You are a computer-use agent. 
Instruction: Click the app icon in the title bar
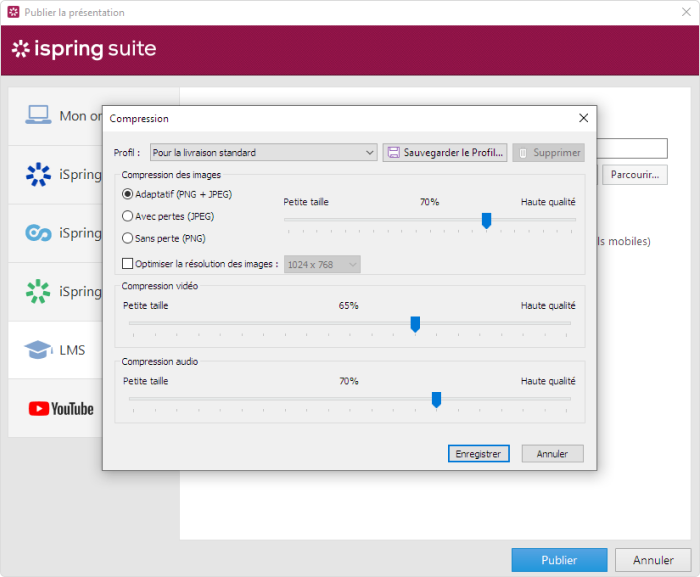pyautogui.click(x=13, y=12)
